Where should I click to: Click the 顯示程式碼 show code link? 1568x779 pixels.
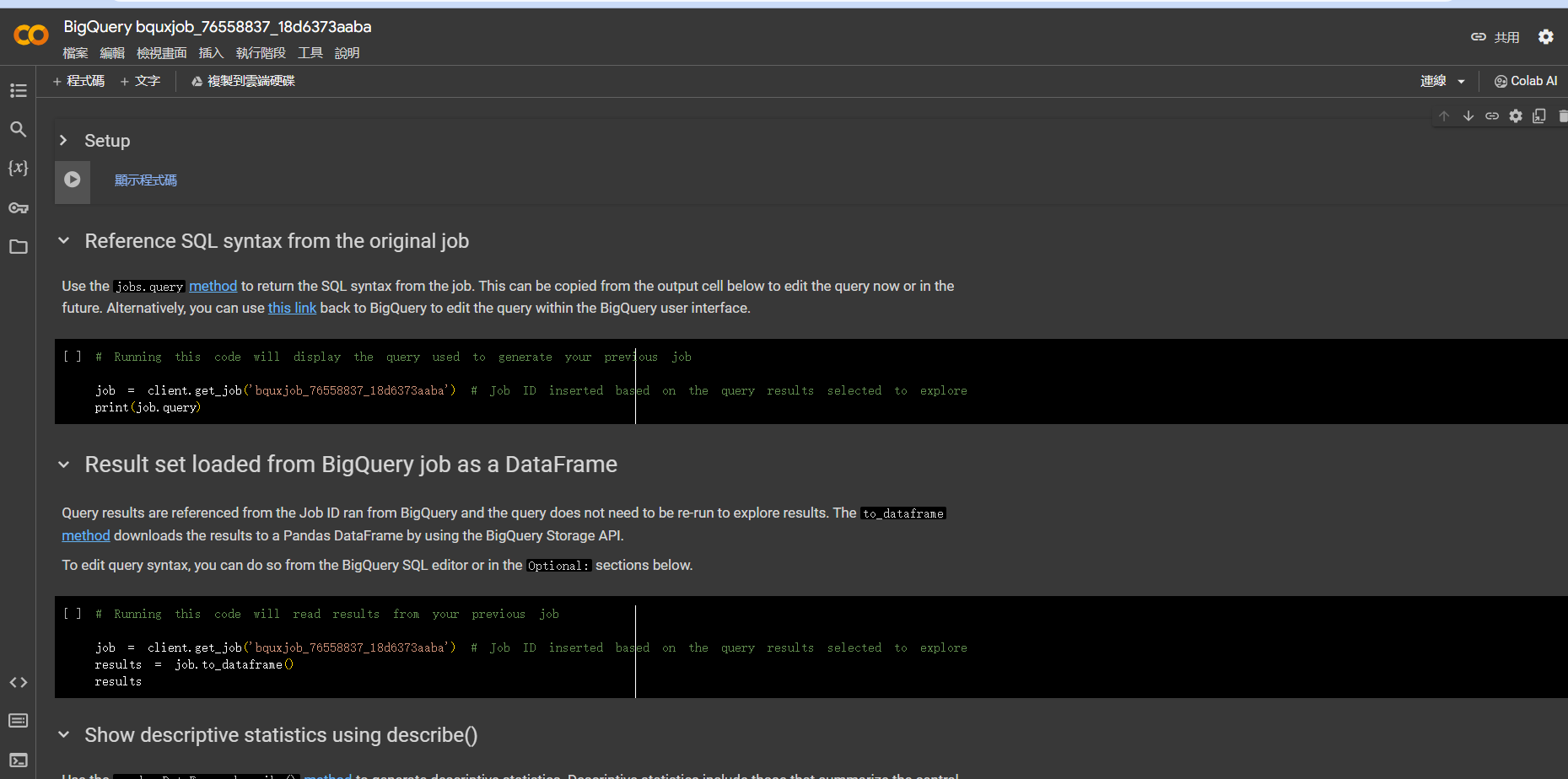pyautogui.click(x=146, y=180)
